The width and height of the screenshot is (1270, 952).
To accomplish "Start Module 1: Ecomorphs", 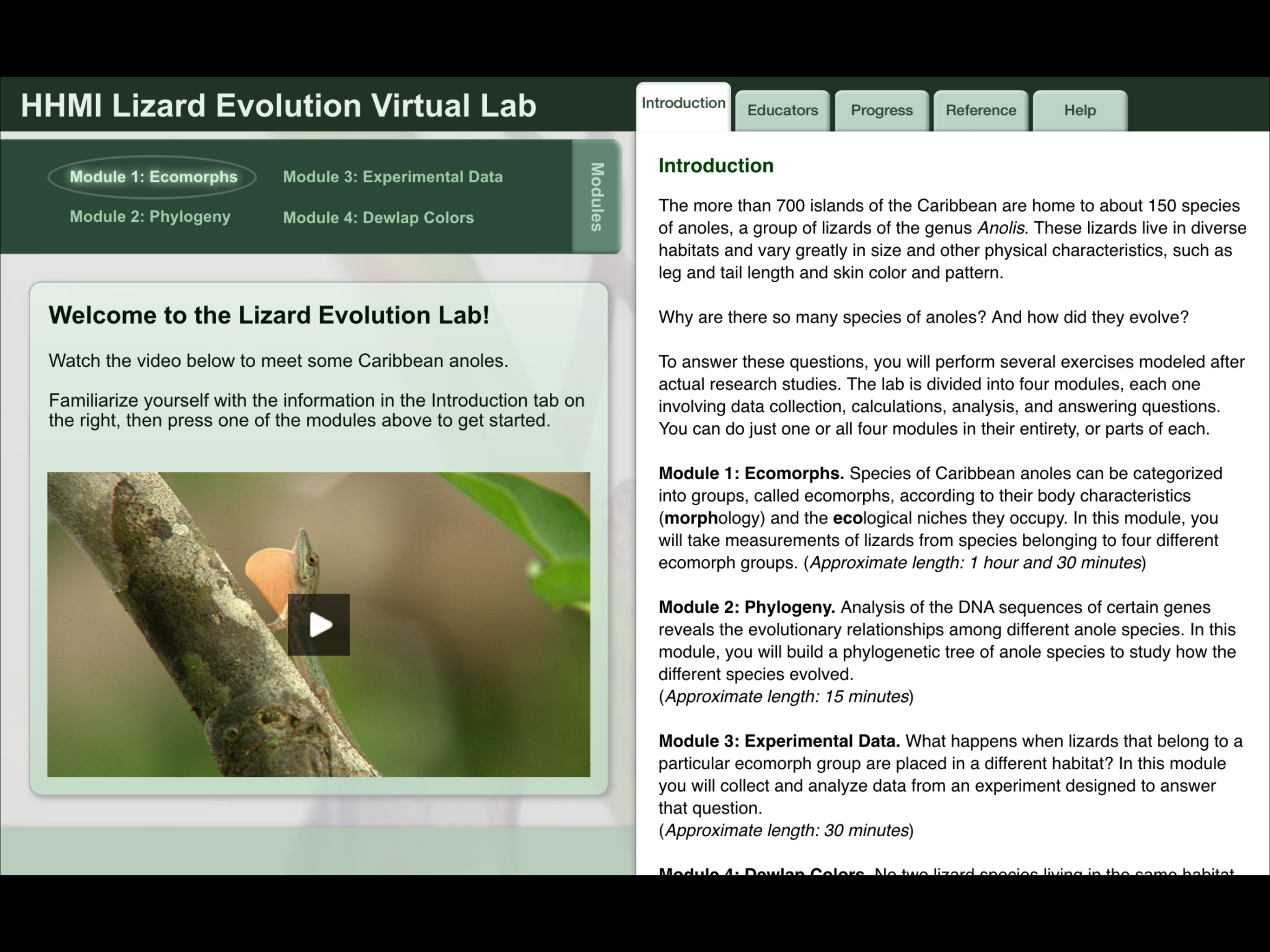I will point(153,177).
